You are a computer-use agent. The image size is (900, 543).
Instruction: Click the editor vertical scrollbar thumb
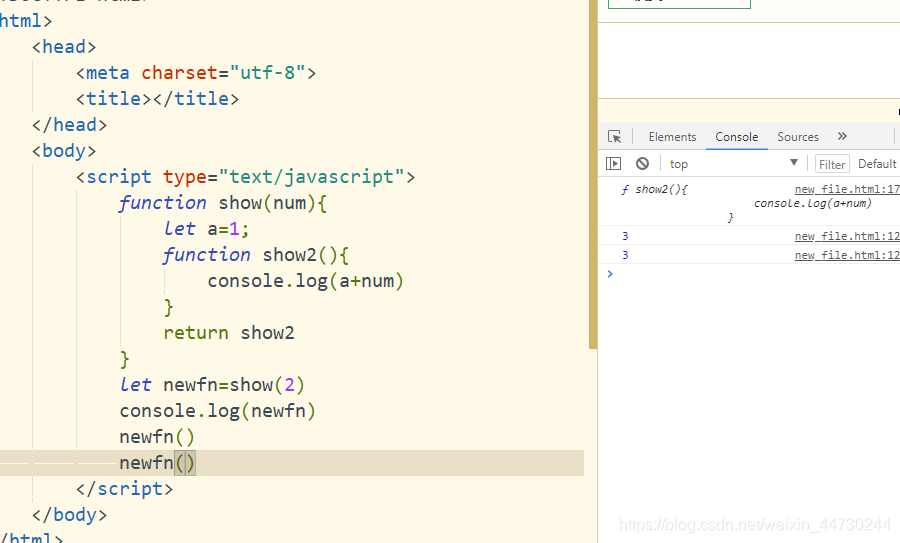tap(593, 174)
